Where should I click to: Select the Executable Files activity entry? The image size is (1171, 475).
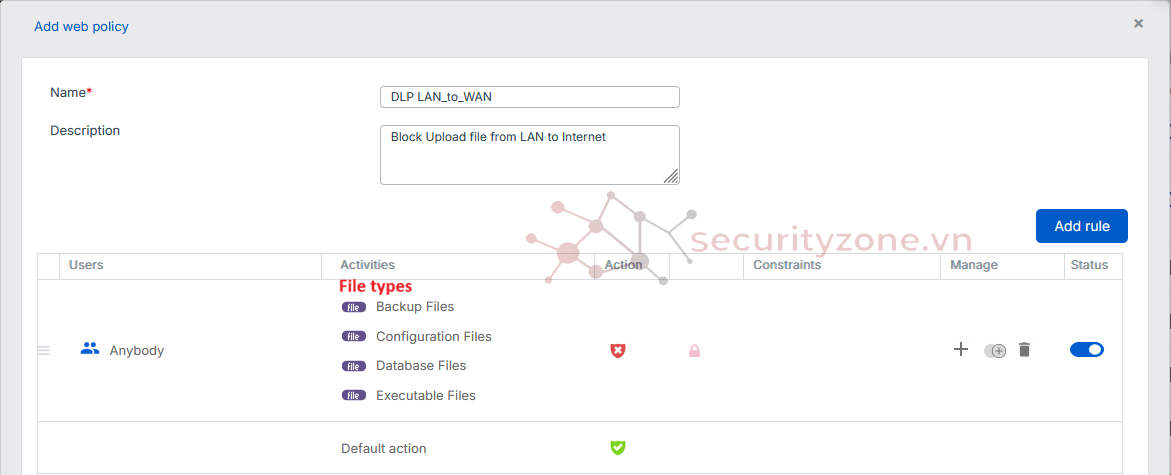click(425, 396)
